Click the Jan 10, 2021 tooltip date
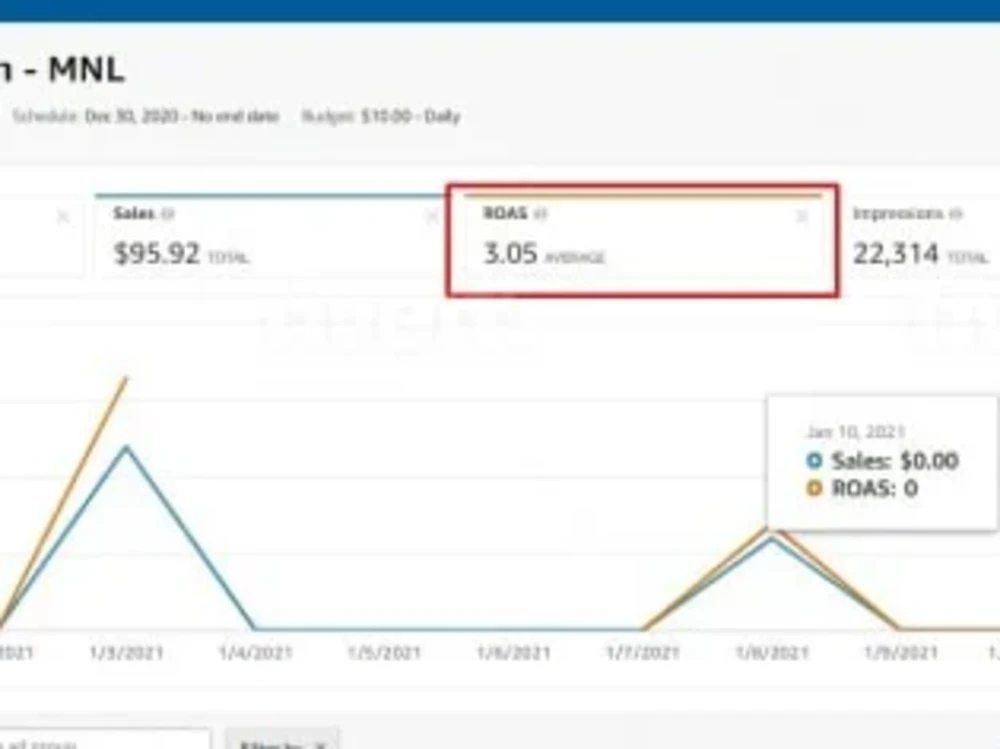This screenshot has height=749, width=1000. 856,432
